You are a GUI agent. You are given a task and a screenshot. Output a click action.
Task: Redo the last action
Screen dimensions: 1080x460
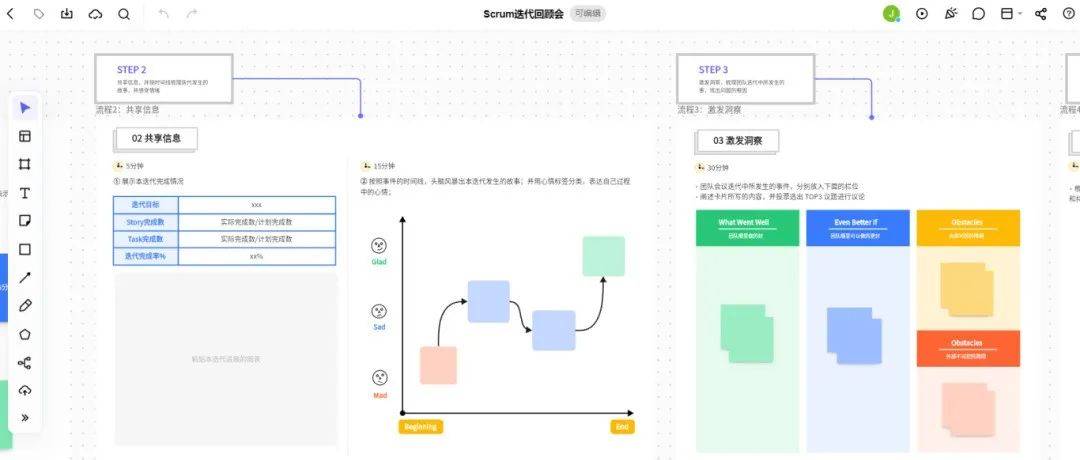pos(192,14)
